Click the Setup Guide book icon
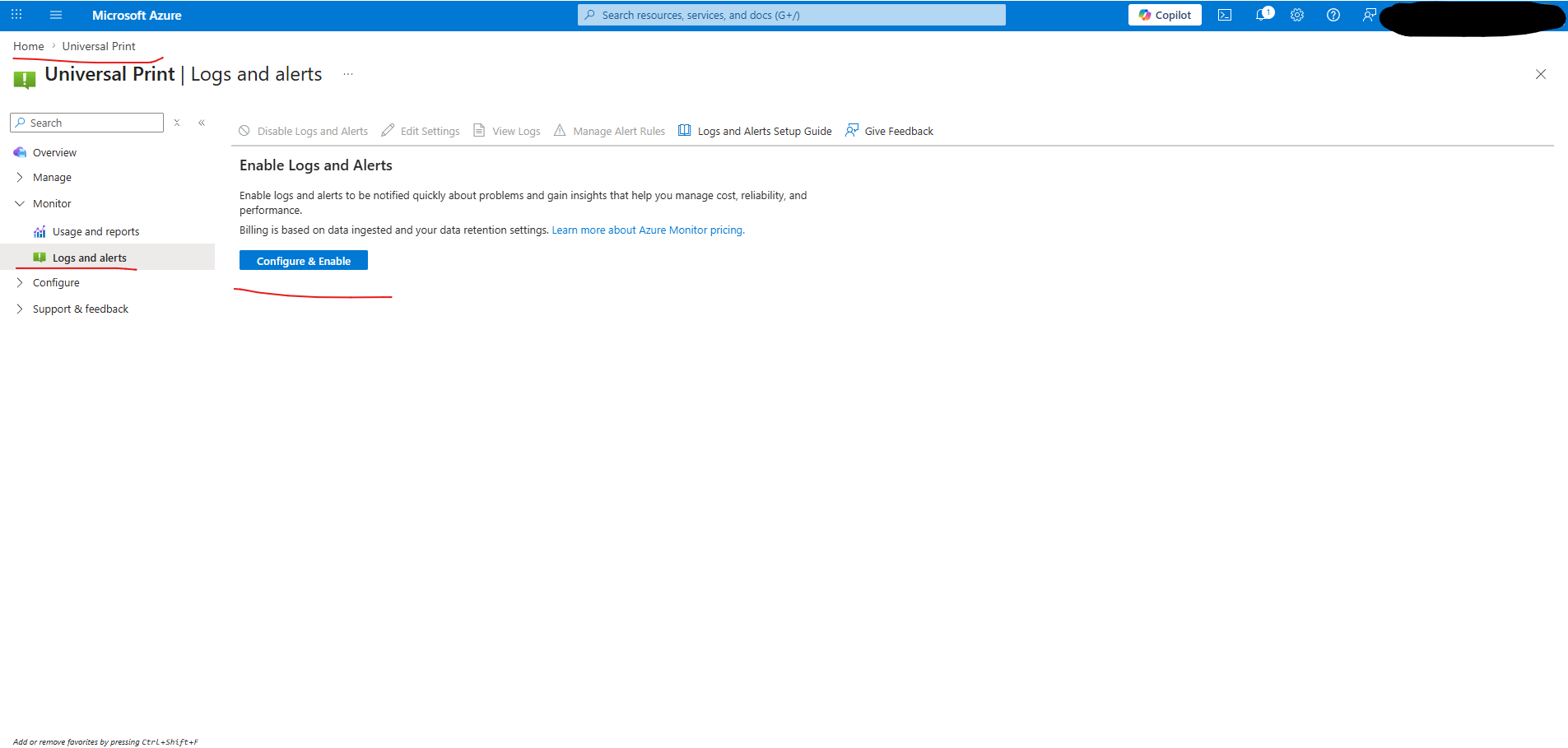Screen dimensions: 1568x748 (x=684, y=130)
